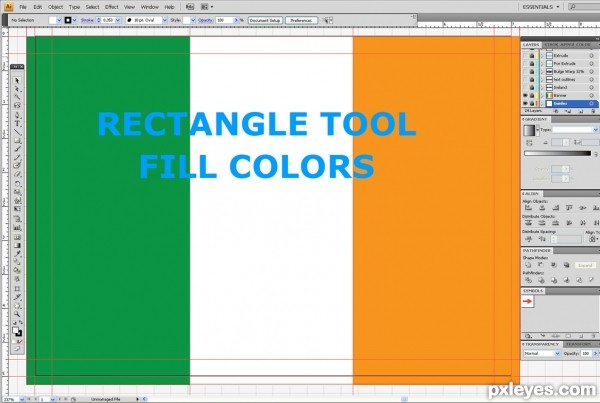600x403 pixels.
Task: Create new layer in Layers panel
Action: (x=580, y=111)
